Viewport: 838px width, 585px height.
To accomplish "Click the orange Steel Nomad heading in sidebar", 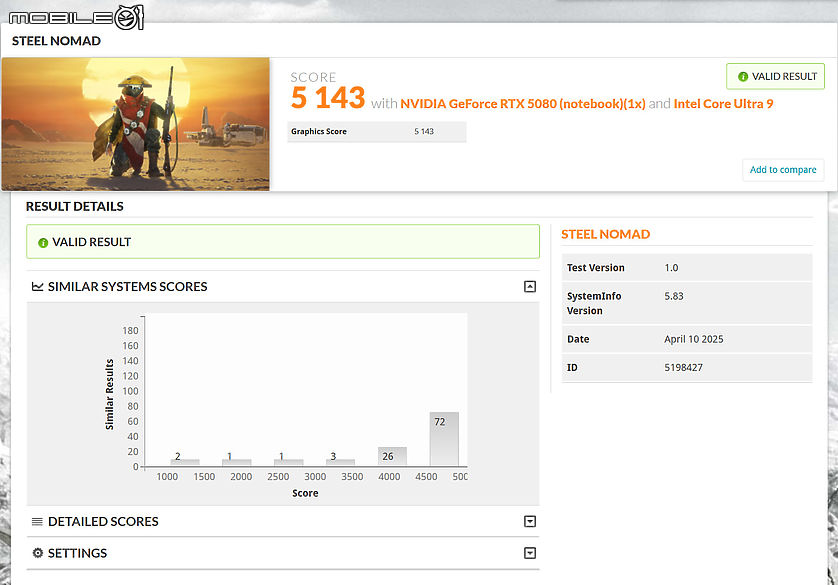I will click(606, 235).
